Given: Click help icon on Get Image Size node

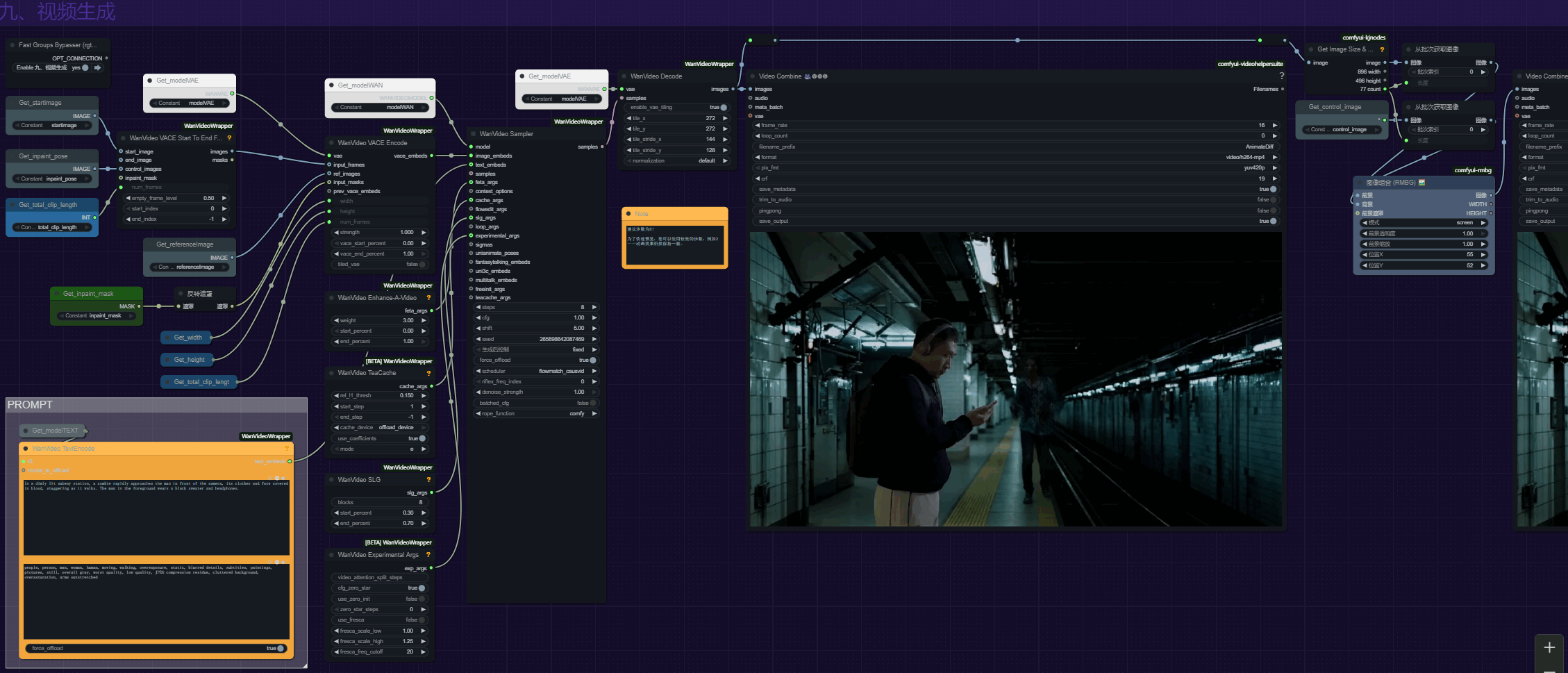Looking at the screenshot, I should click(1382, 49).
